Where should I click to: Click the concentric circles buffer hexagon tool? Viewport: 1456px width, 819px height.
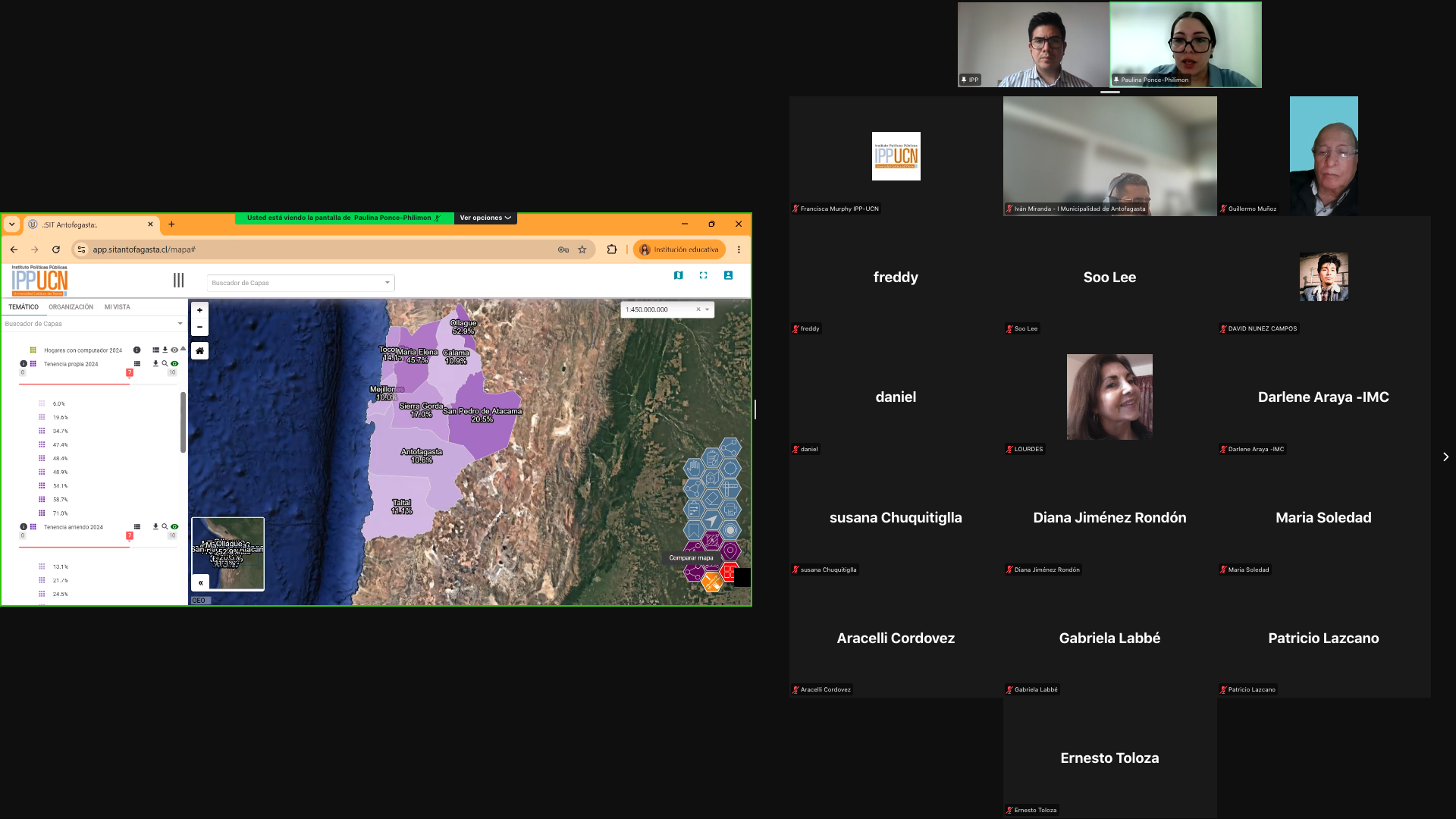click(730, 531)
